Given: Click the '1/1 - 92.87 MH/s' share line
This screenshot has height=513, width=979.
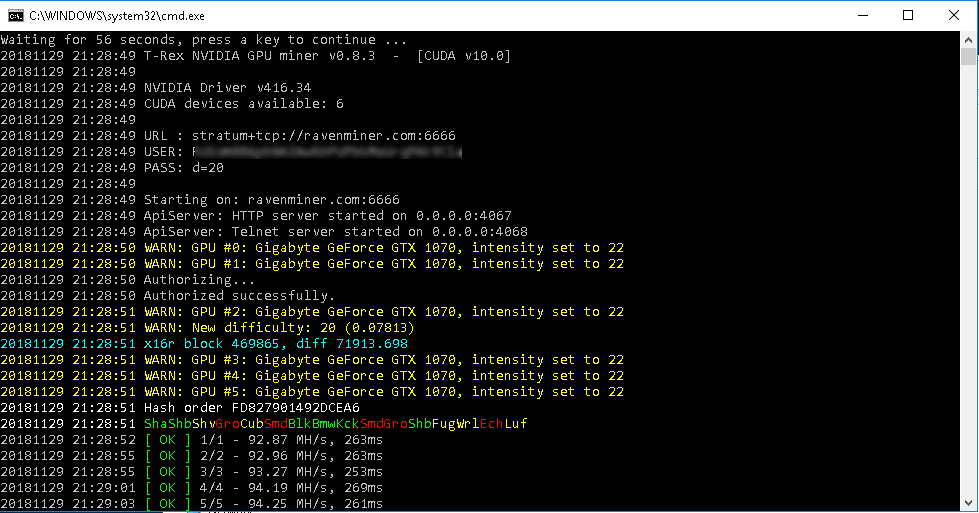Looking at the screenshot, I should (192, 440).
